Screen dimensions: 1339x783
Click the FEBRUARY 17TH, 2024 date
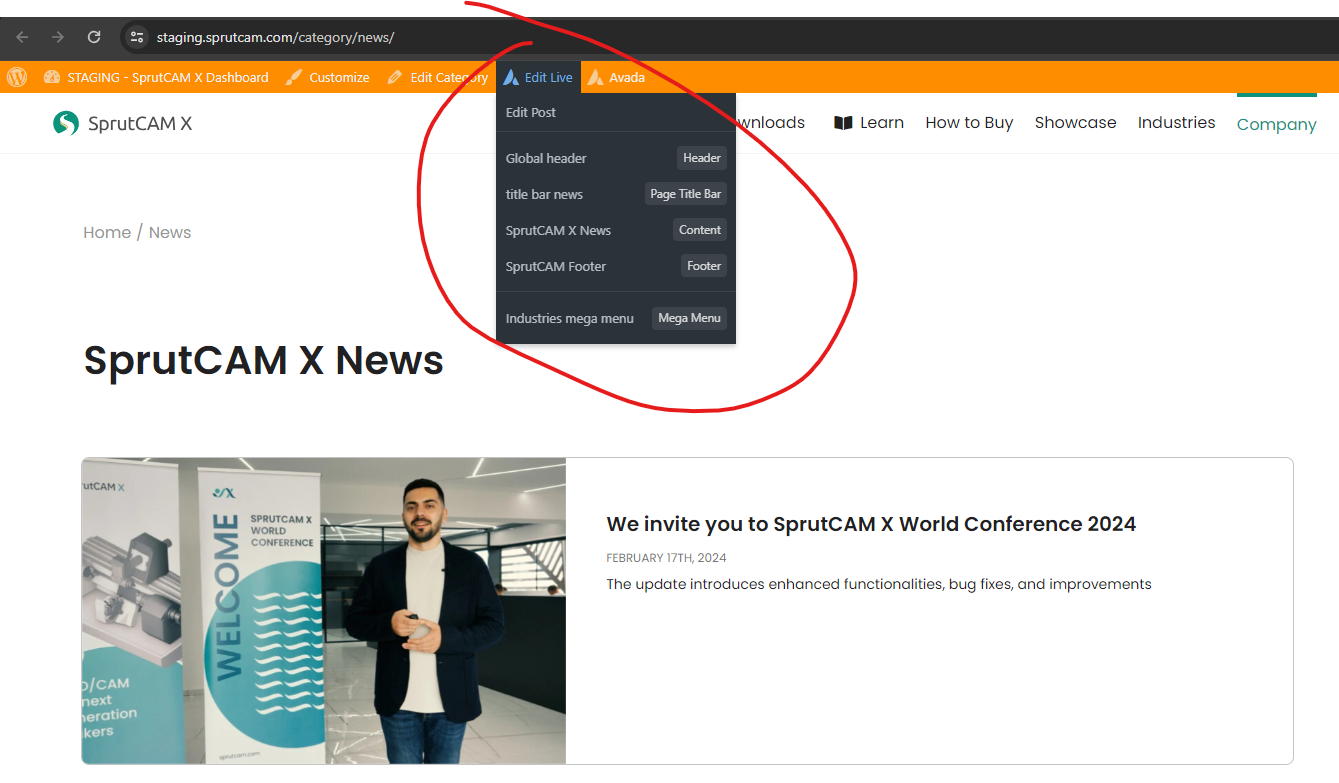(666, 558)
